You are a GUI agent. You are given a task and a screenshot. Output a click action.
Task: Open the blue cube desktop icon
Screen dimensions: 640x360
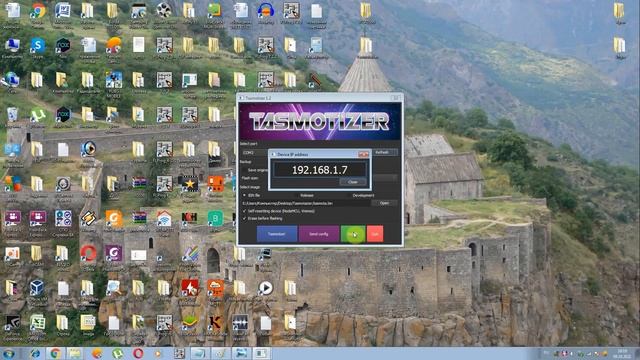coord(37,288)
